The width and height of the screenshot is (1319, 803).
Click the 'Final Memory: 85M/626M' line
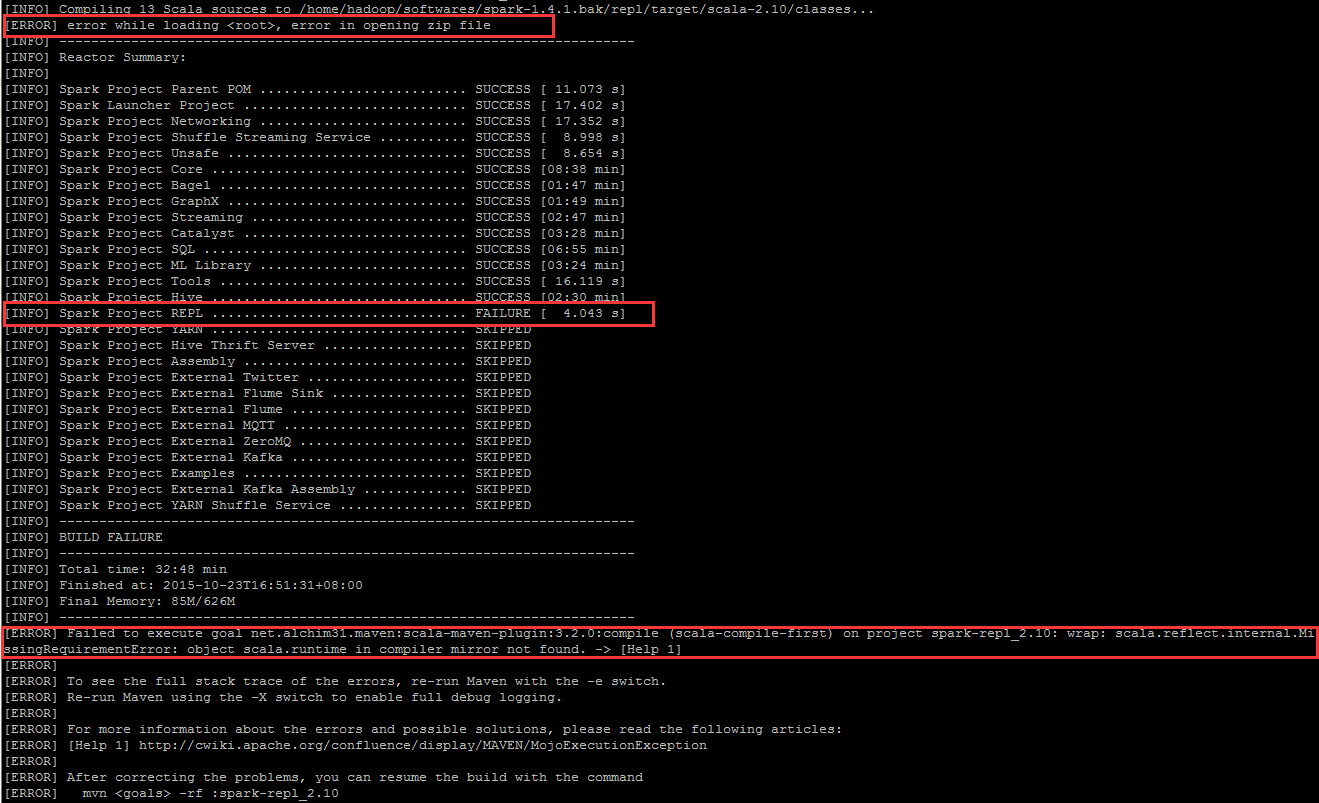point(120,601)
